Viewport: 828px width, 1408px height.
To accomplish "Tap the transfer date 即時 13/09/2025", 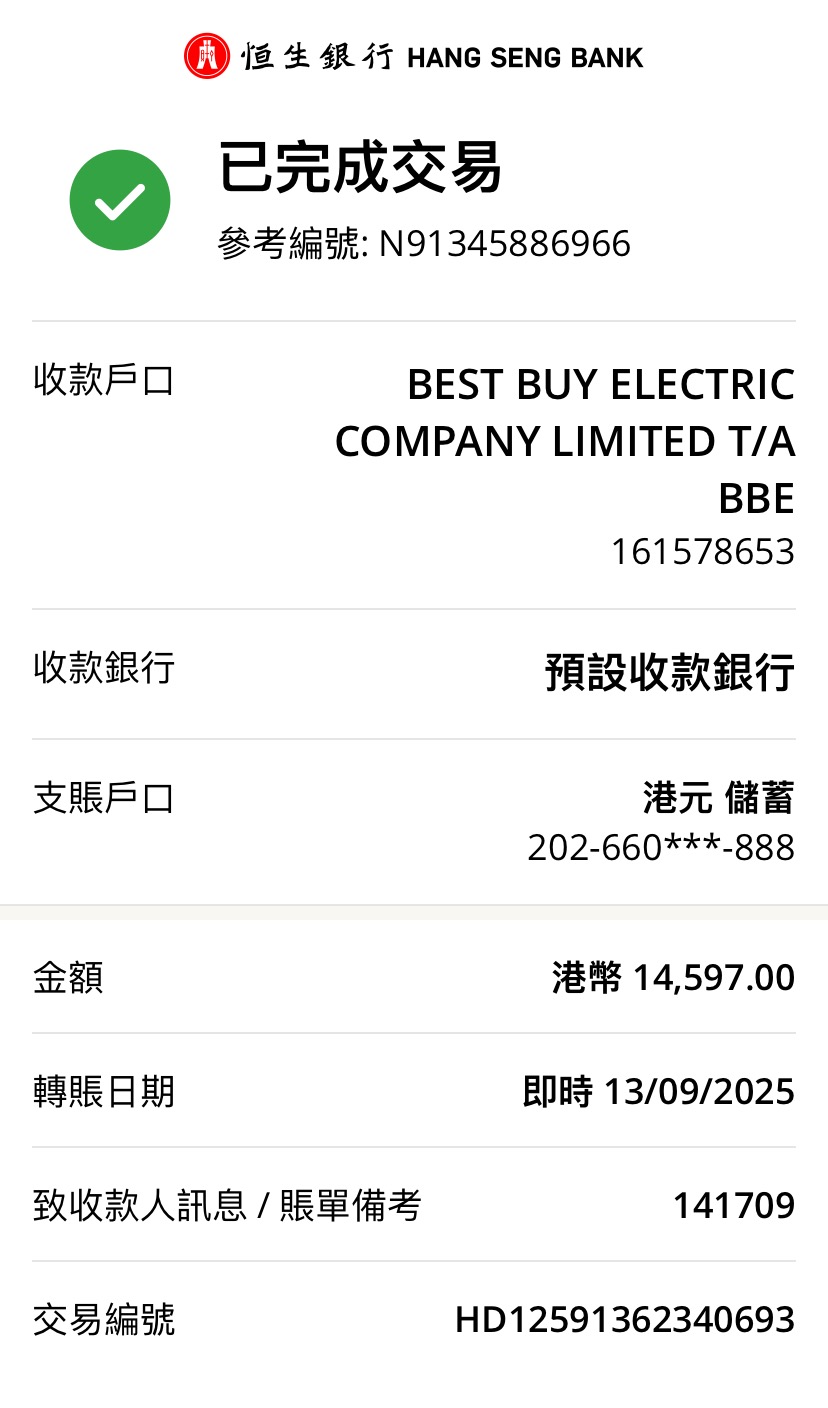I will (658, 1091).
